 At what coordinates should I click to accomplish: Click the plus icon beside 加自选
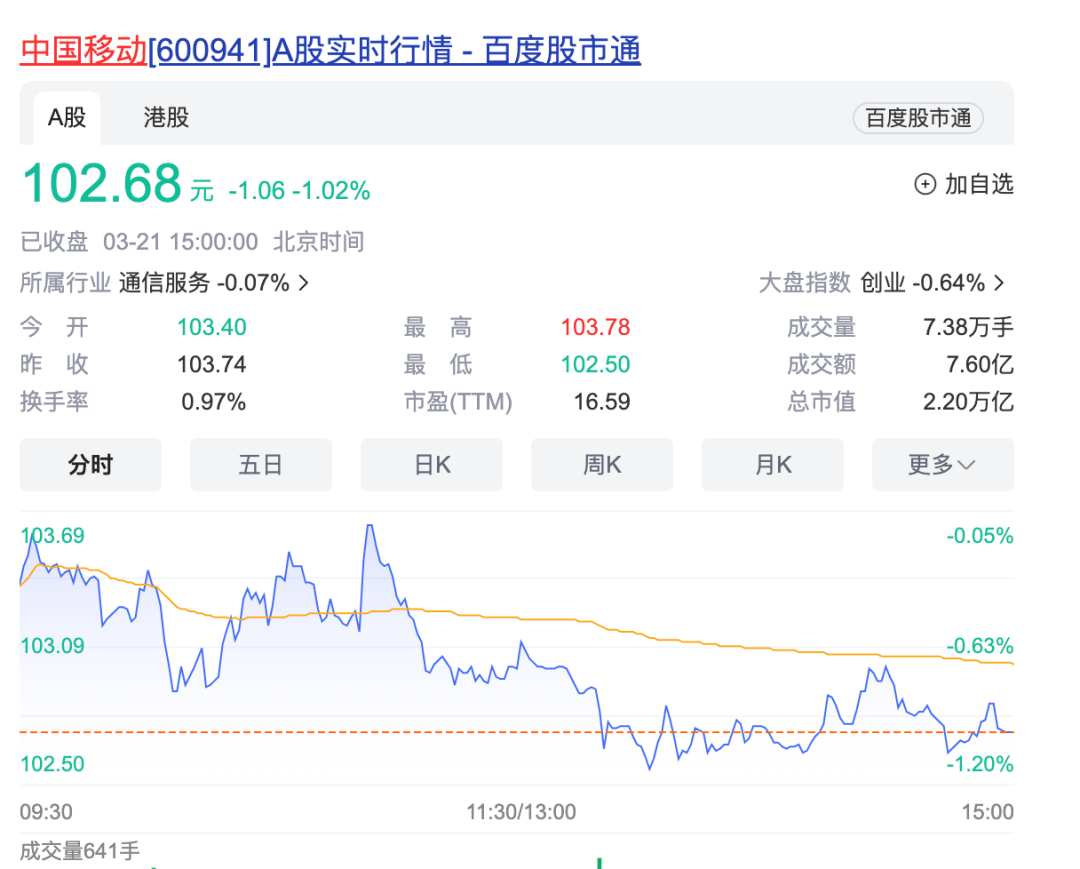click(925, 185)
